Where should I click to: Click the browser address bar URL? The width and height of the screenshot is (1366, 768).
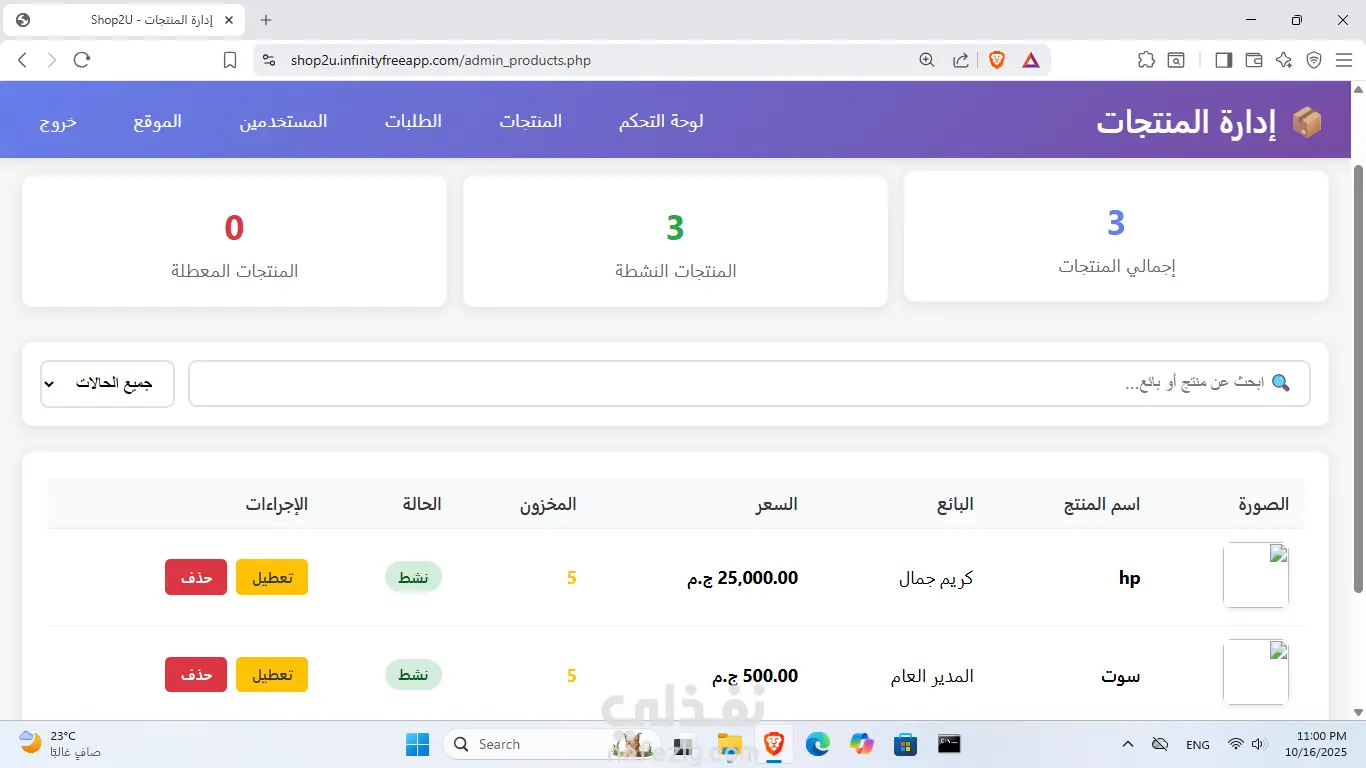[441, 60]
